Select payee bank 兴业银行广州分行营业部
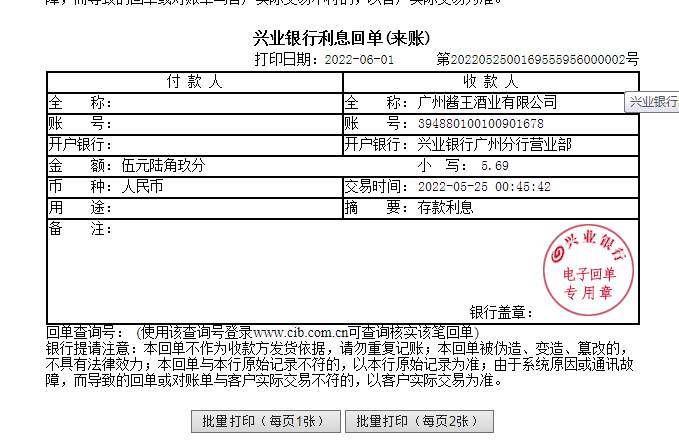The image size is (679, 441). point(495,144)
